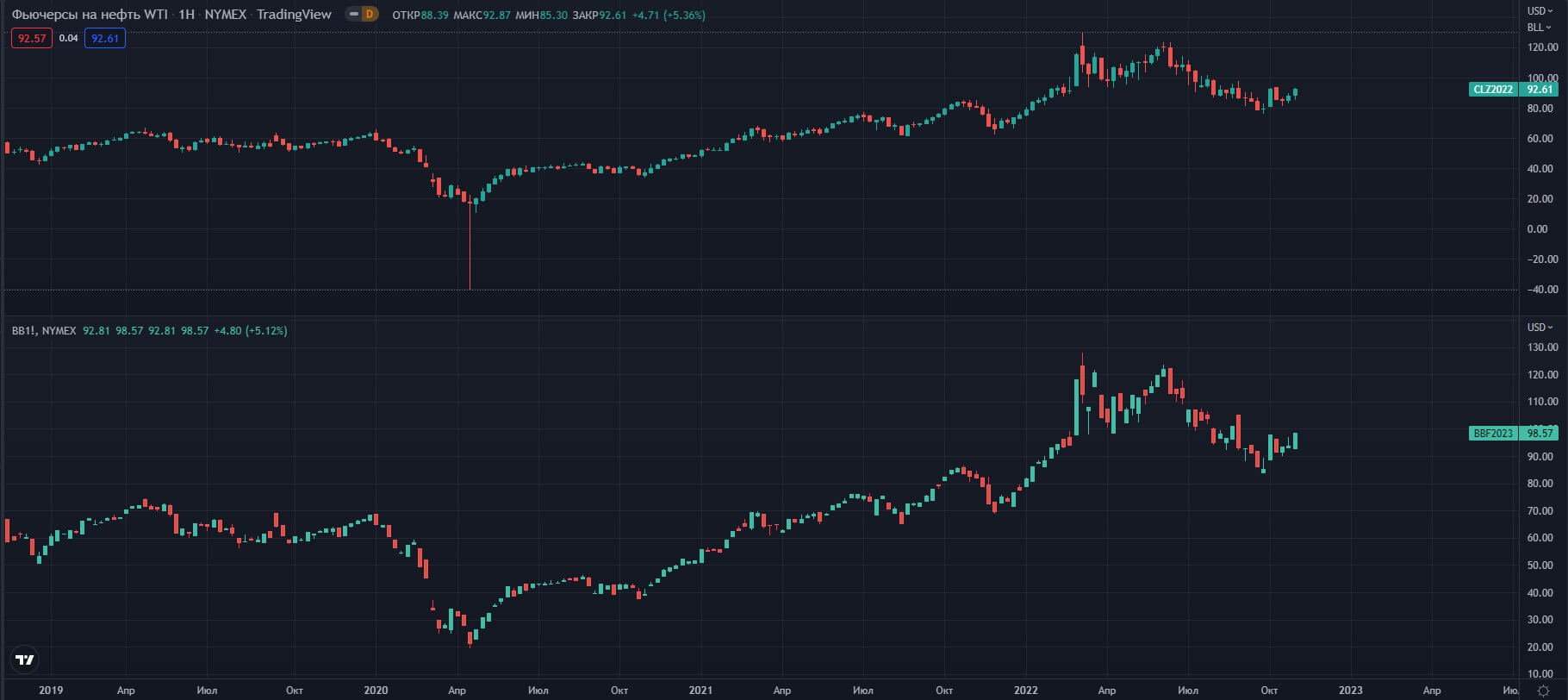Image resolution: width=1568 pixels, height=700 pixels.
Task: Click the +4.71 (+5.36%) change value
Action: click(668, 15)
